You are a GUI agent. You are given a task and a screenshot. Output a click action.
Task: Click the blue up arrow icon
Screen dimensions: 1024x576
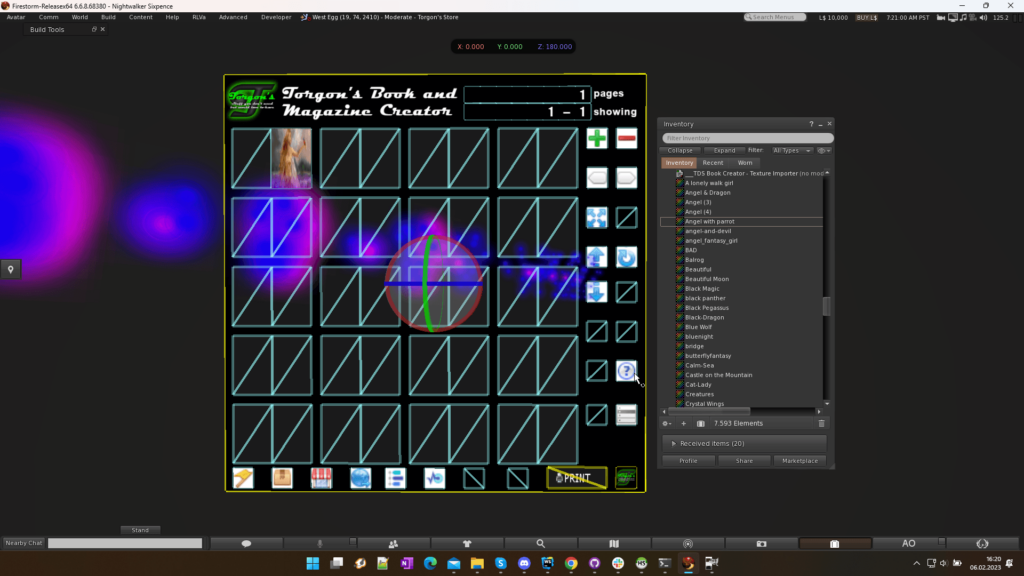[x=597, y=257]
